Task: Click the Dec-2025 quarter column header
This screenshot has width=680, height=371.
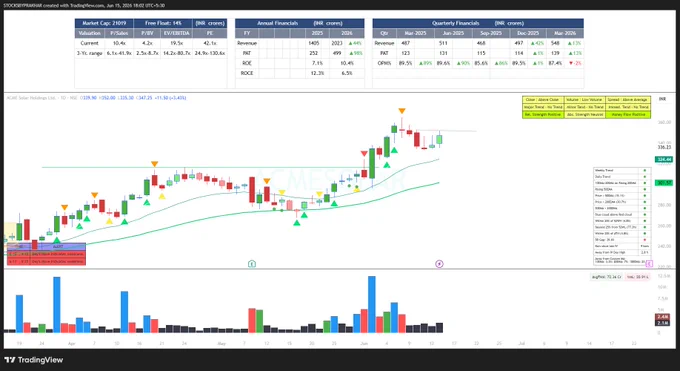Action: 528,33
